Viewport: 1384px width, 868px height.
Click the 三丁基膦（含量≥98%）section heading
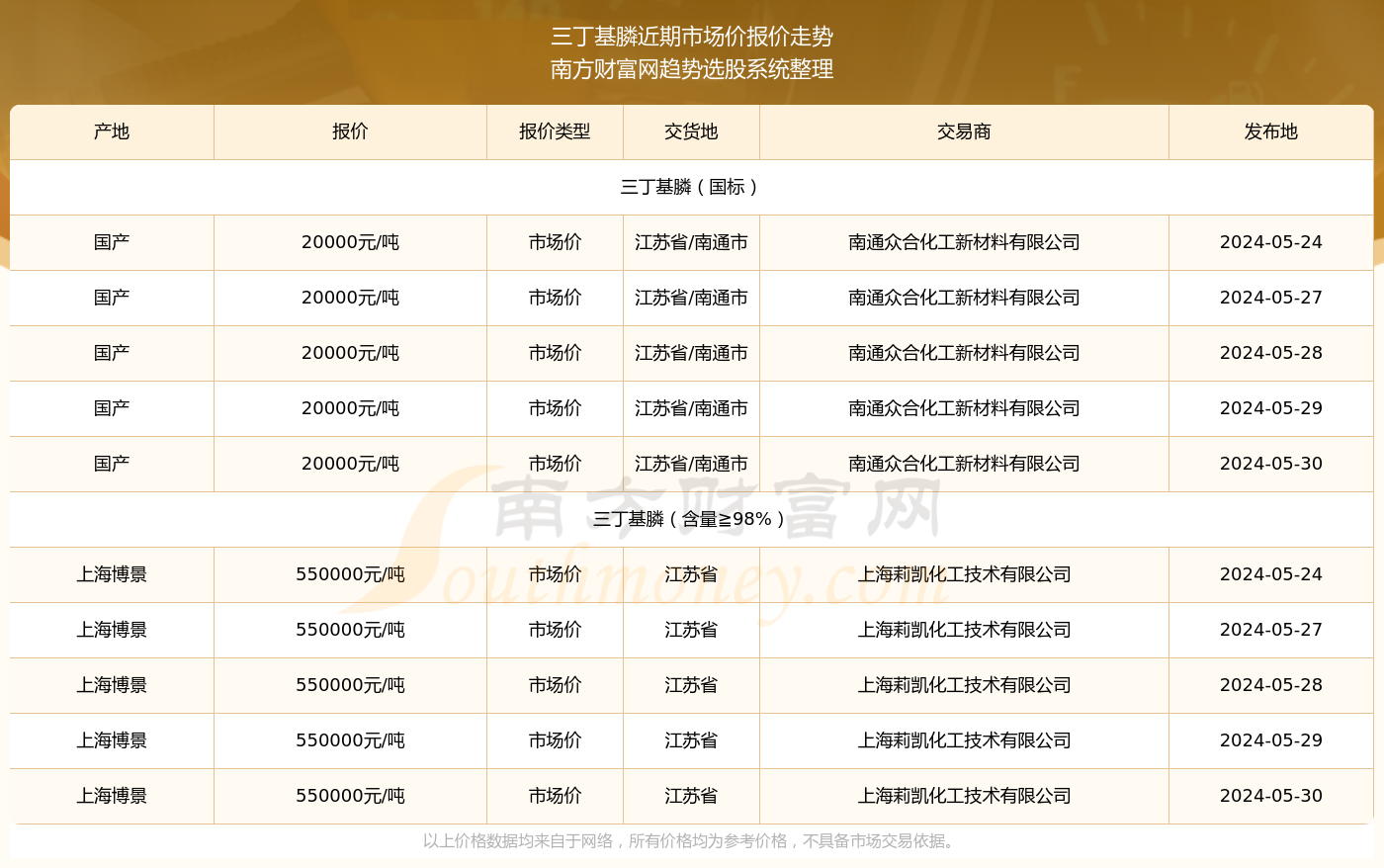691,519
